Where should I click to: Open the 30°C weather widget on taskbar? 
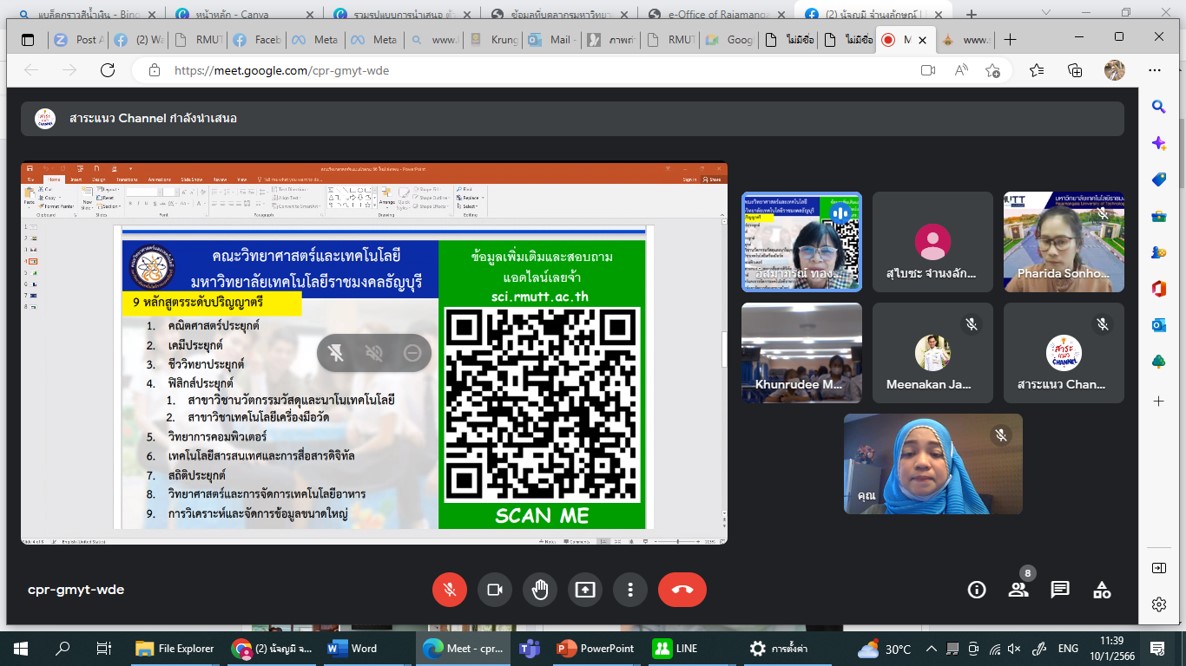coord(884,649)
